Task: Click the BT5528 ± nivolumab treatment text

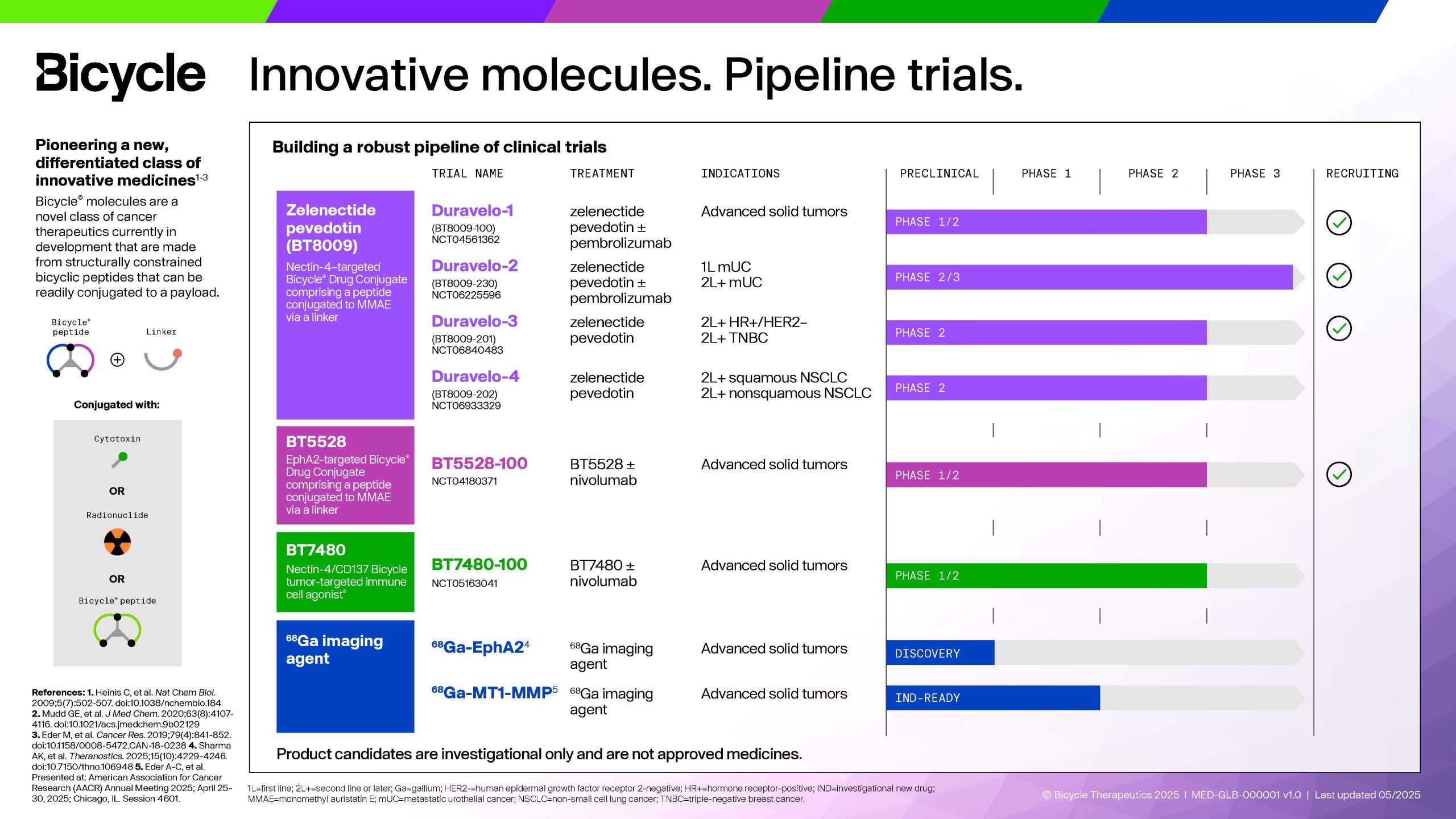Action: coord(603,472)
